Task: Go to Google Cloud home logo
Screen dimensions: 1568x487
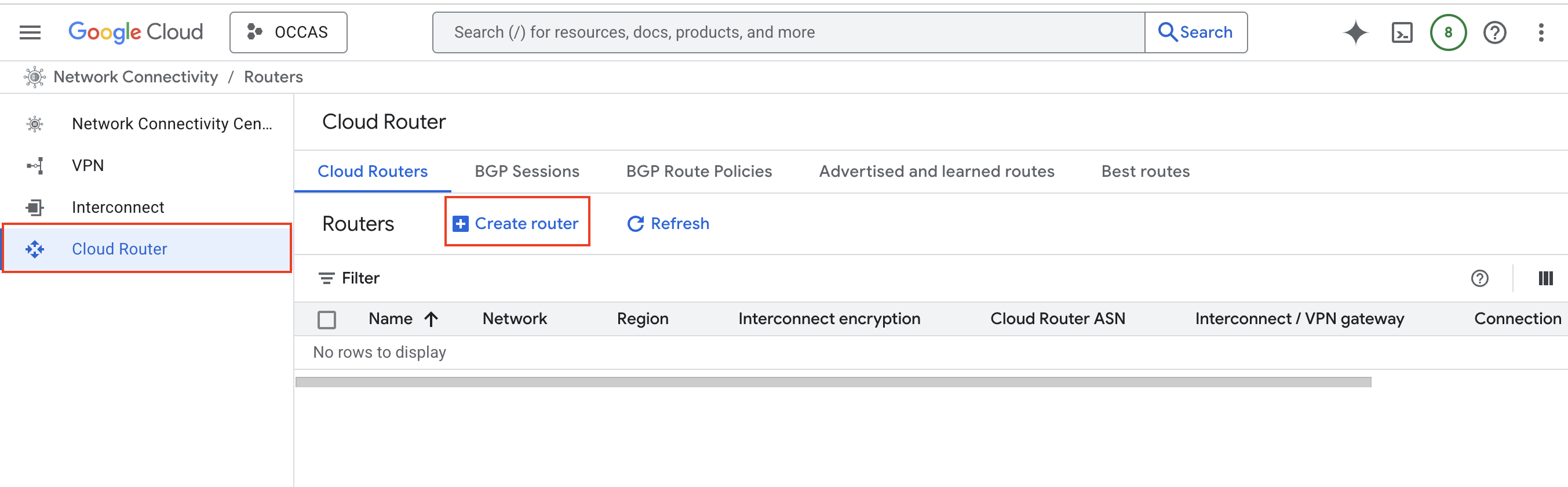Action: [135, 32]
